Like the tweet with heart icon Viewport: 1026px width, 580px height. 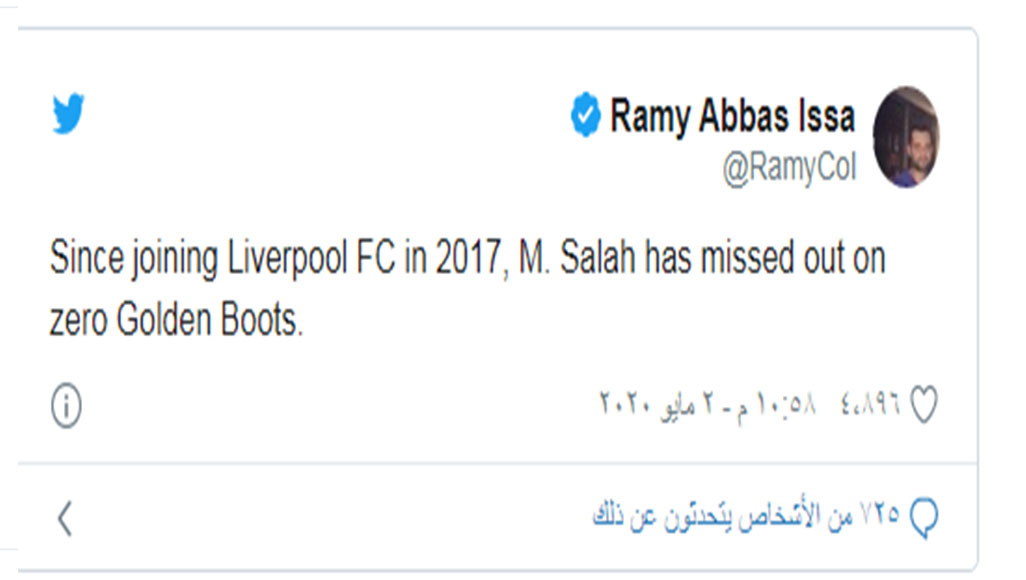(x=924, y=405)
